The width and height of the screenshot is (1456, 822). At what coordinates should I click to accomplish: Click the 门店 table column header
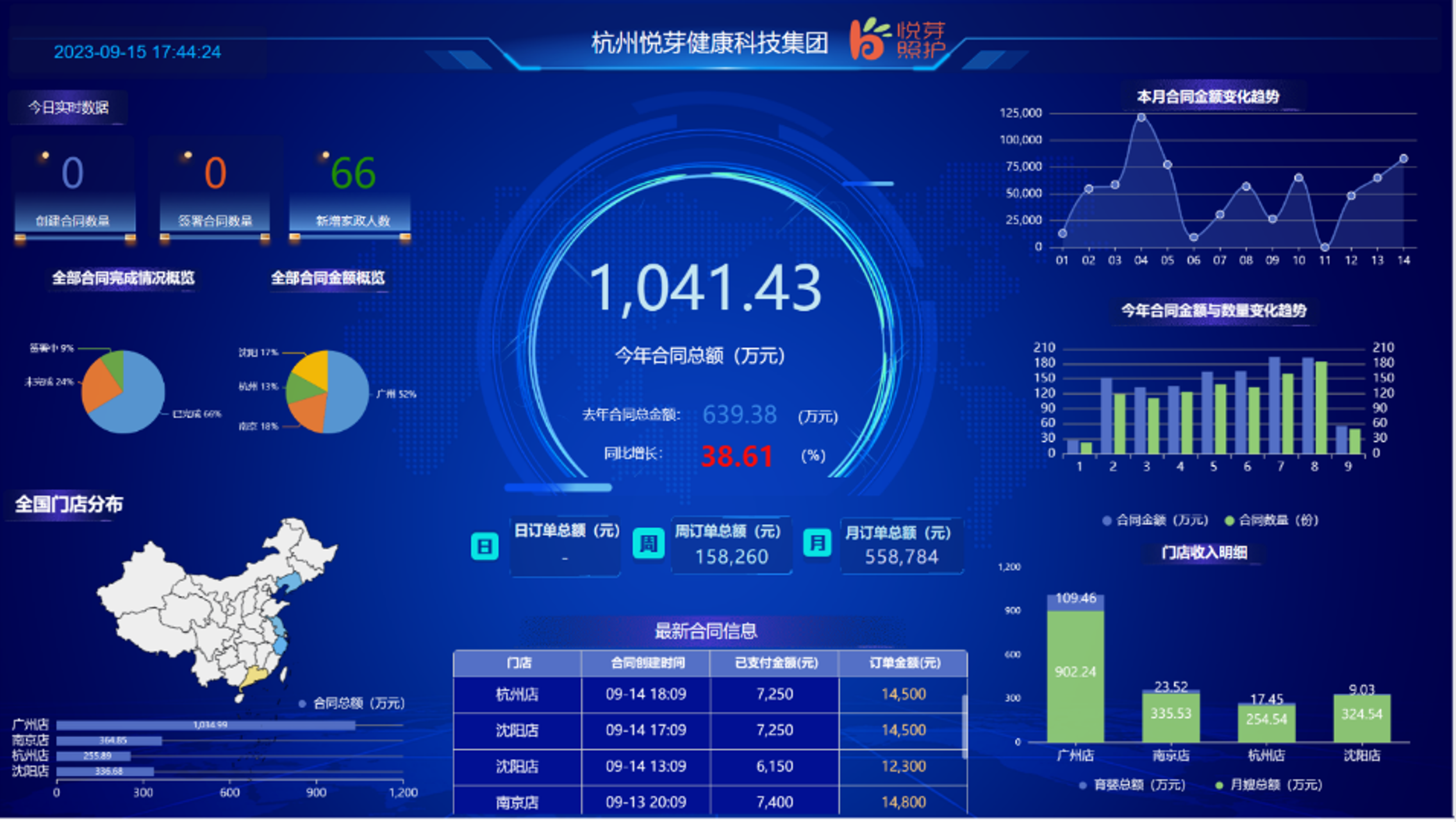pos(518,663)
